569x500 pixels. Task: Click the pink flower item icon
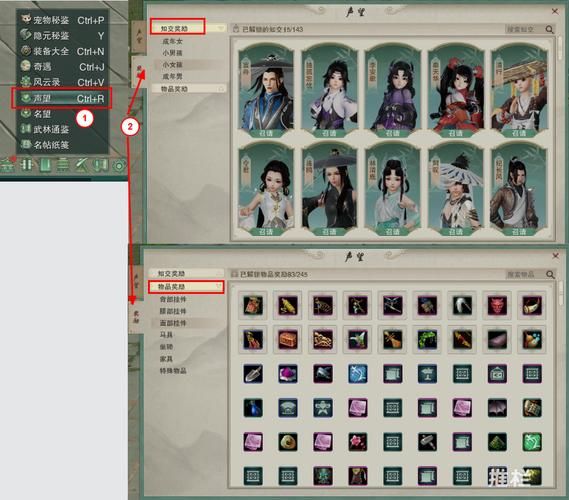[x=358, y=442]
